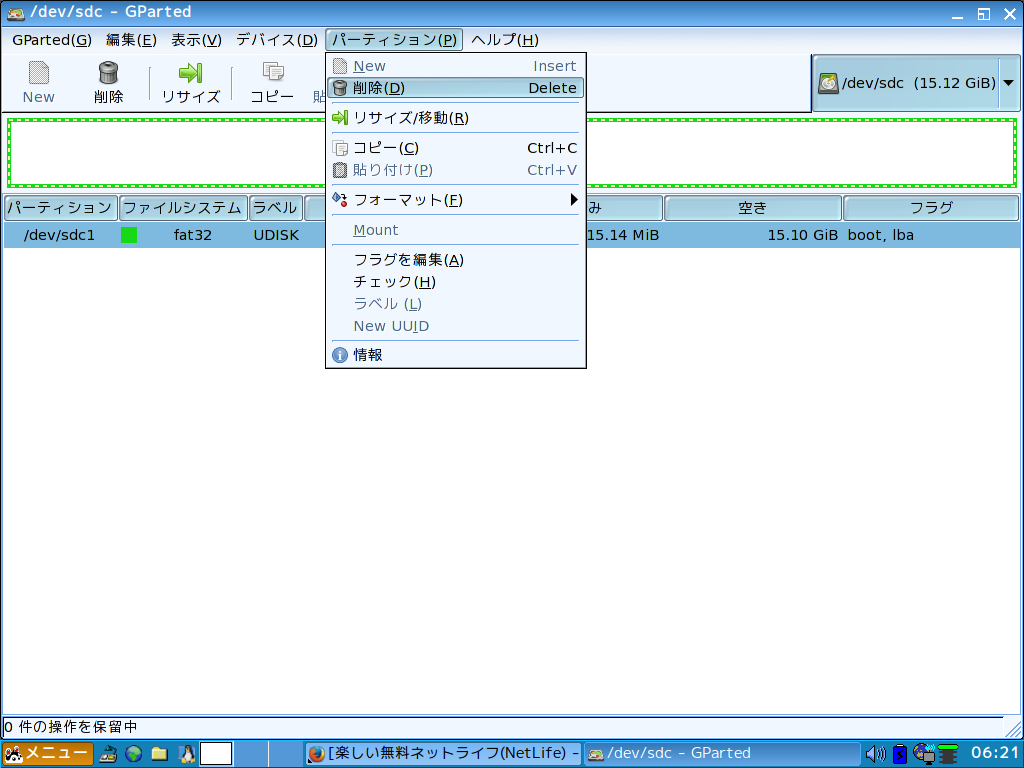Select チェック(H) menu entry
Screen dimensions: 1024x768
click(455, 282)
